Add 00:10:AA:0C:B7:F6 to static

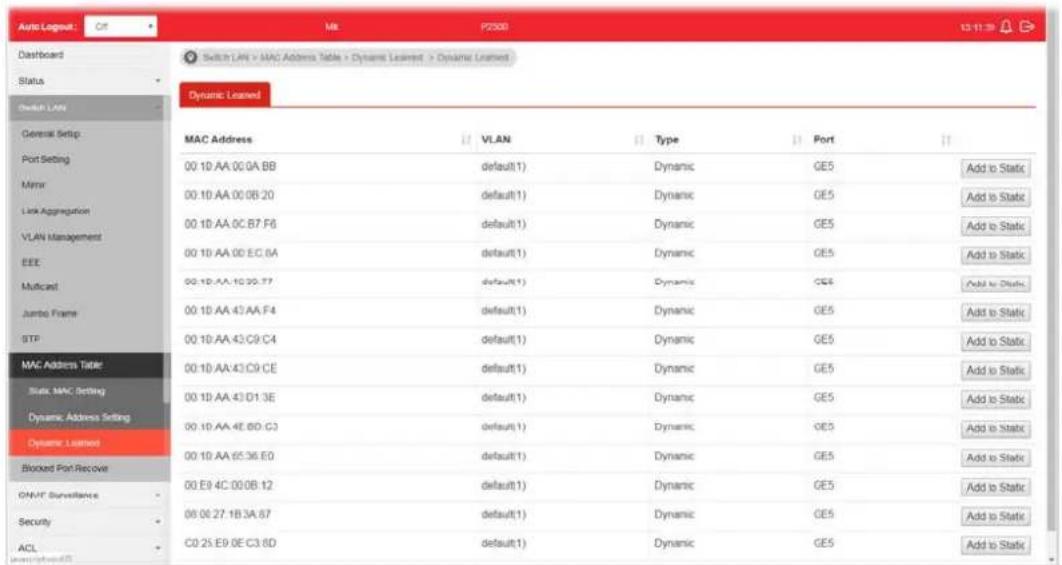(995, 226)
